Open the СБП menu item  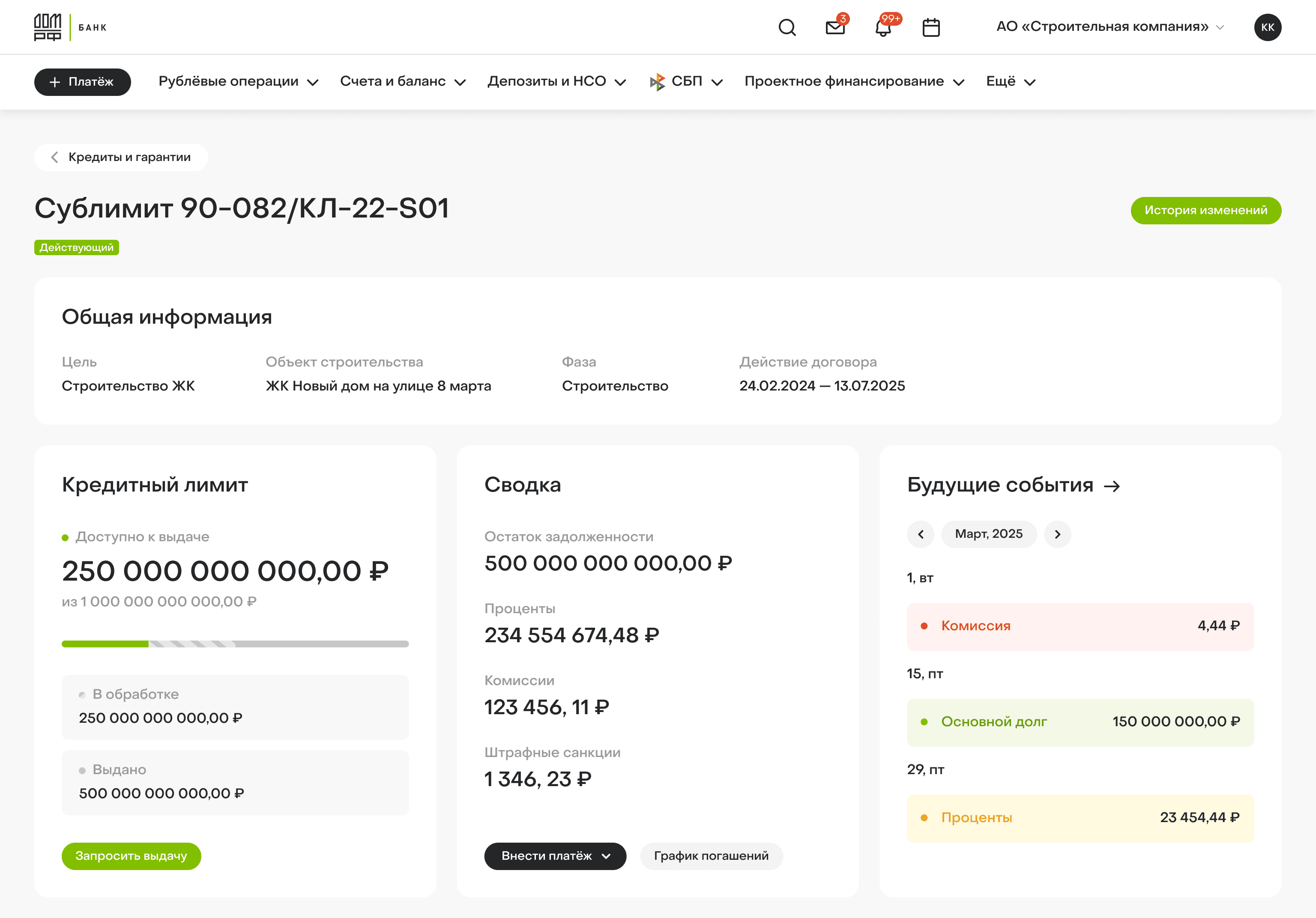click(x=685, y=81)
